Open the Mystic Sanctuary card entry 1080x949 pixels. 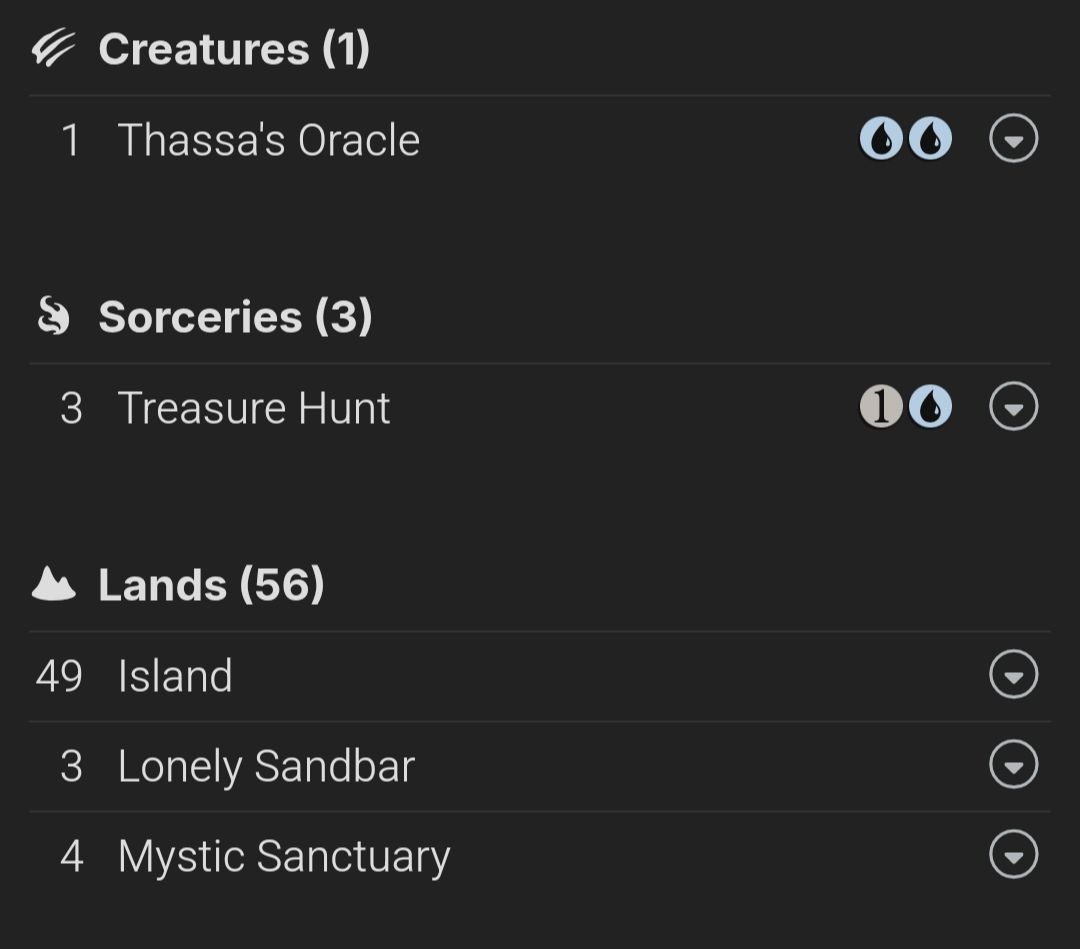pyautogui.click(x=284, y=857)
